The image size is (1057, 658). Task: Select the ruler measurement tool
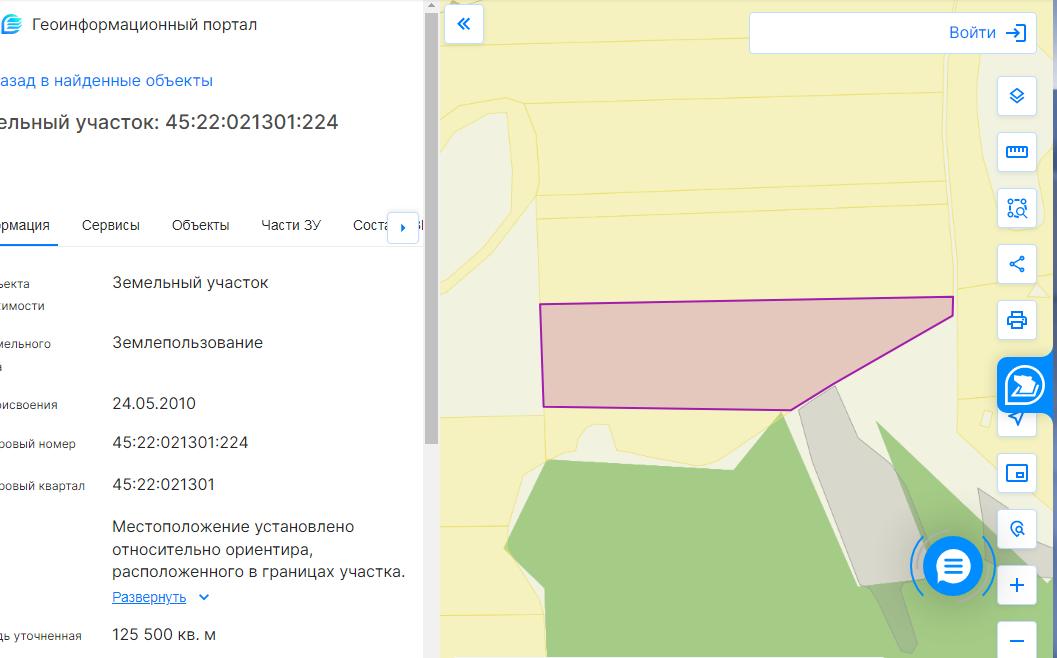click(1017, 152)
